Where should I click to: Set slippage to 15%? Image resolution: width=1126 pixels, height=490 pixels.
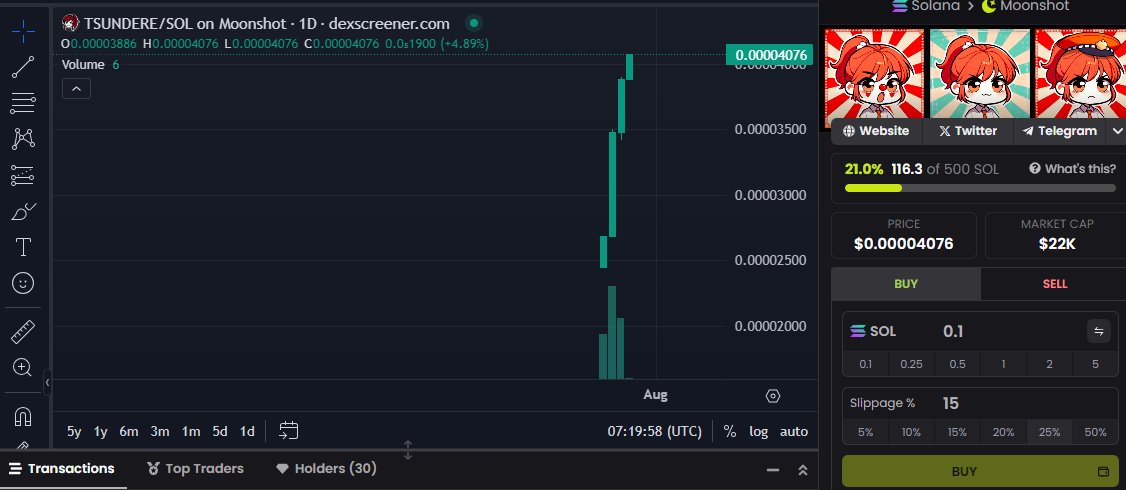click(957, 433)
